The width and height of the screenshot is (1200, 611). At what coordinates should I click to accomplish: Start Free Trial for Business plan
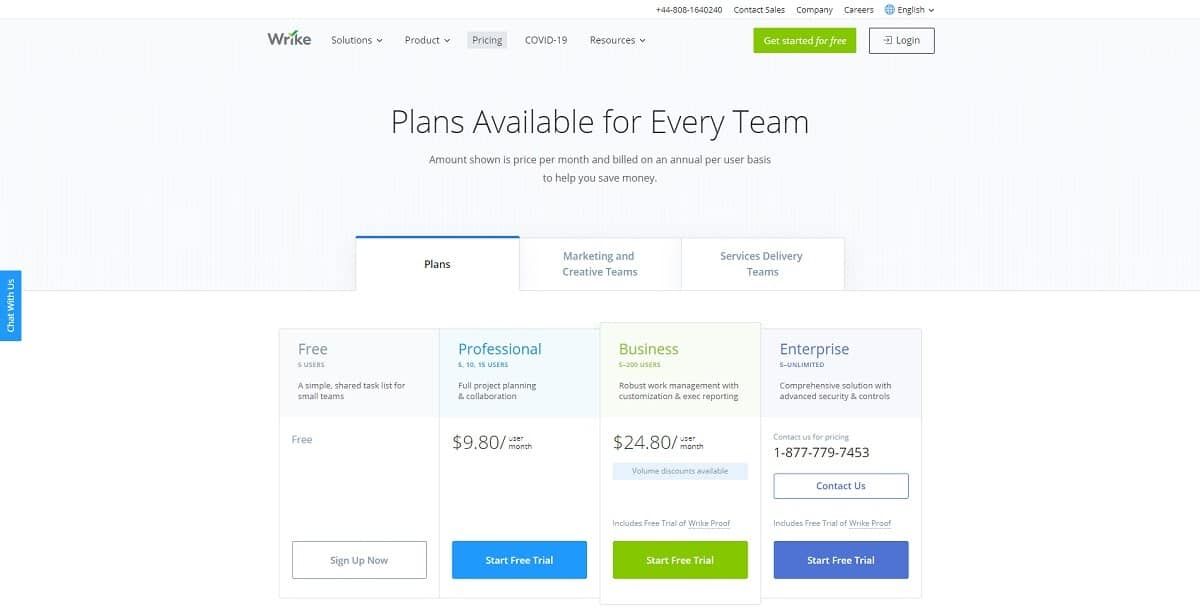coord(680,560)
